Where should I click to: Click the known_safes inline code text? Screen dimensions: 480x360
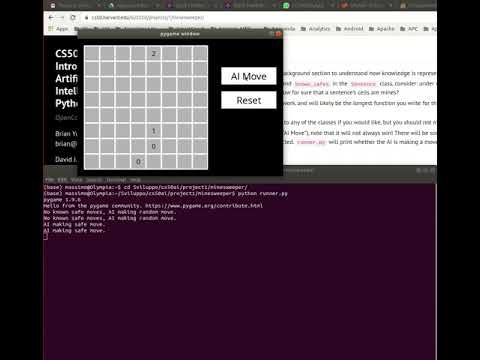click(x=312, y=84)
